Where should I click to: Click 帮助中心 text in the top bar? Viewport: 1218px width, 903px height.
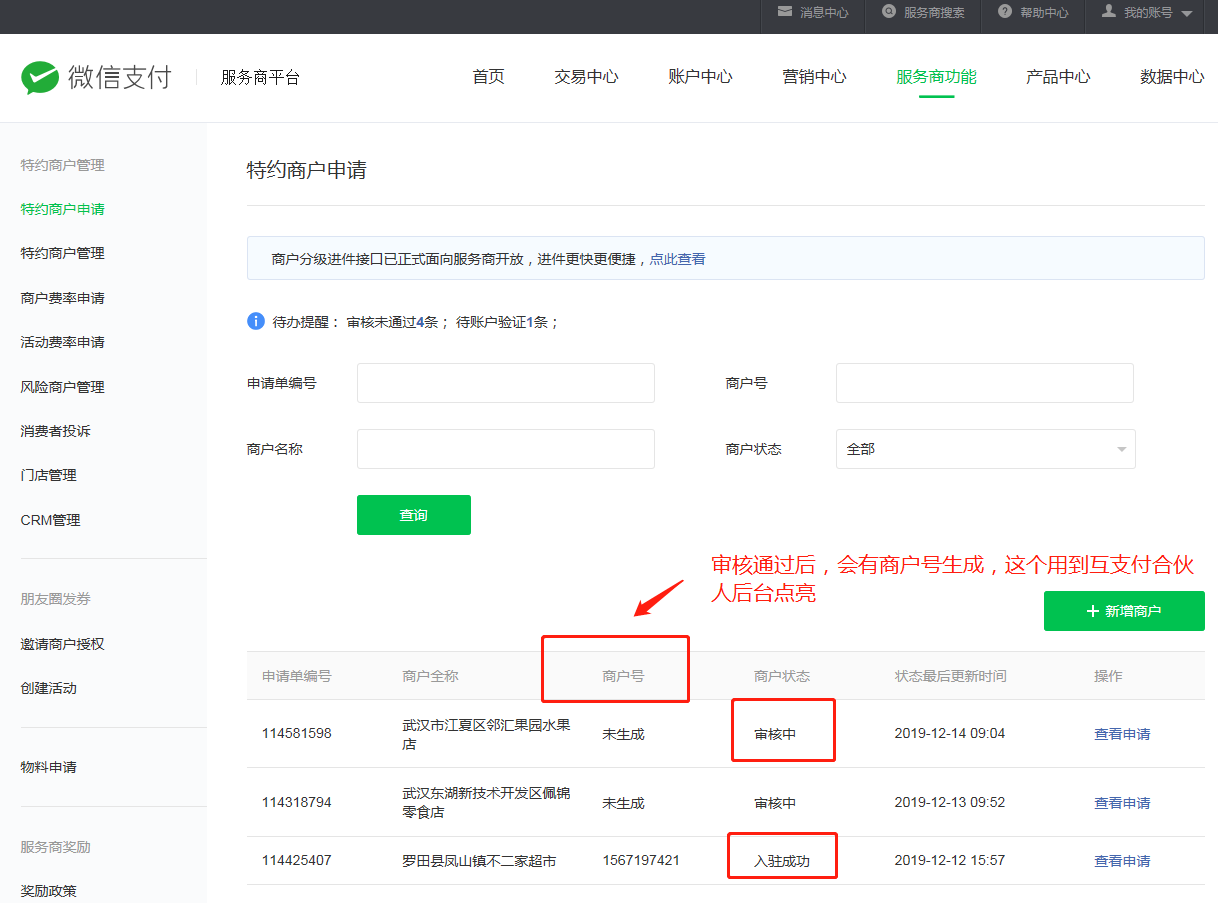pyautogui.click(x=1044, y=13)
